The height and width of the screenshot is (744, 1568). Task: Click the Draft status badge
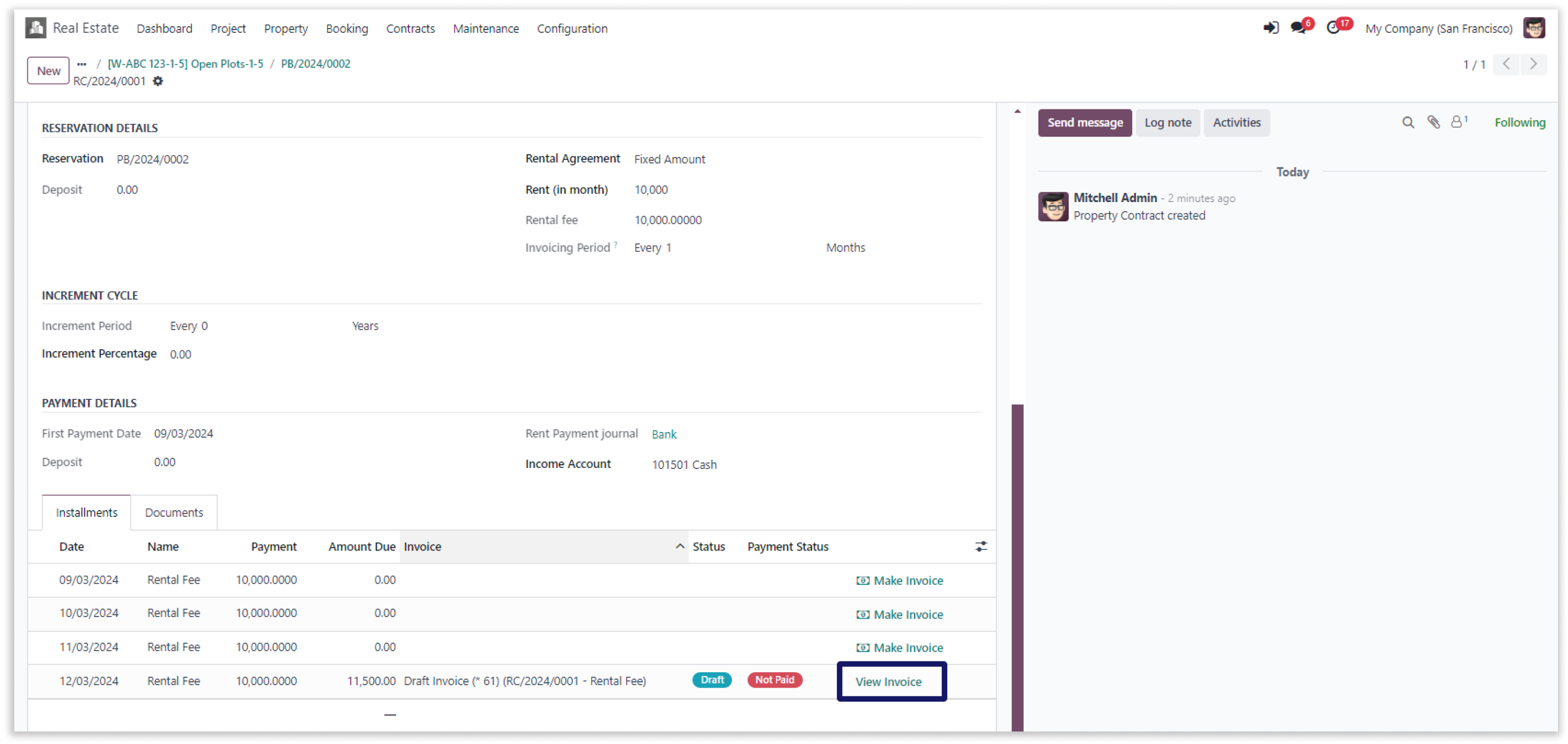[x=711, y=680]
